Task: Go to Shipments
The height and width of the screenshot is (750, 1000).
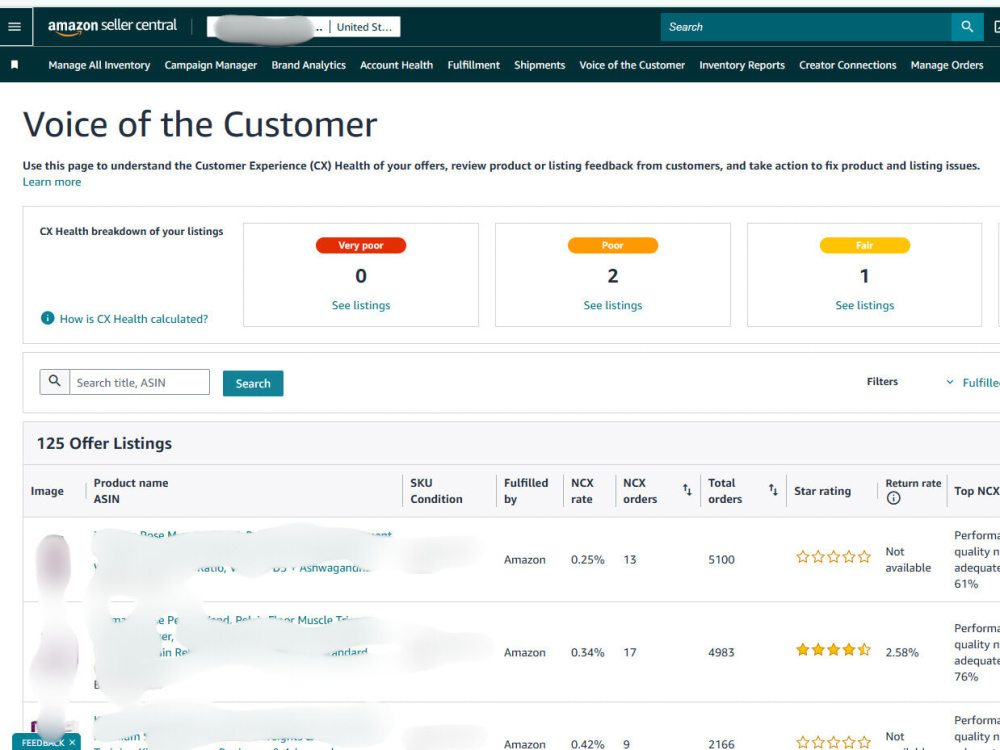Action: (x=540, y=65)
